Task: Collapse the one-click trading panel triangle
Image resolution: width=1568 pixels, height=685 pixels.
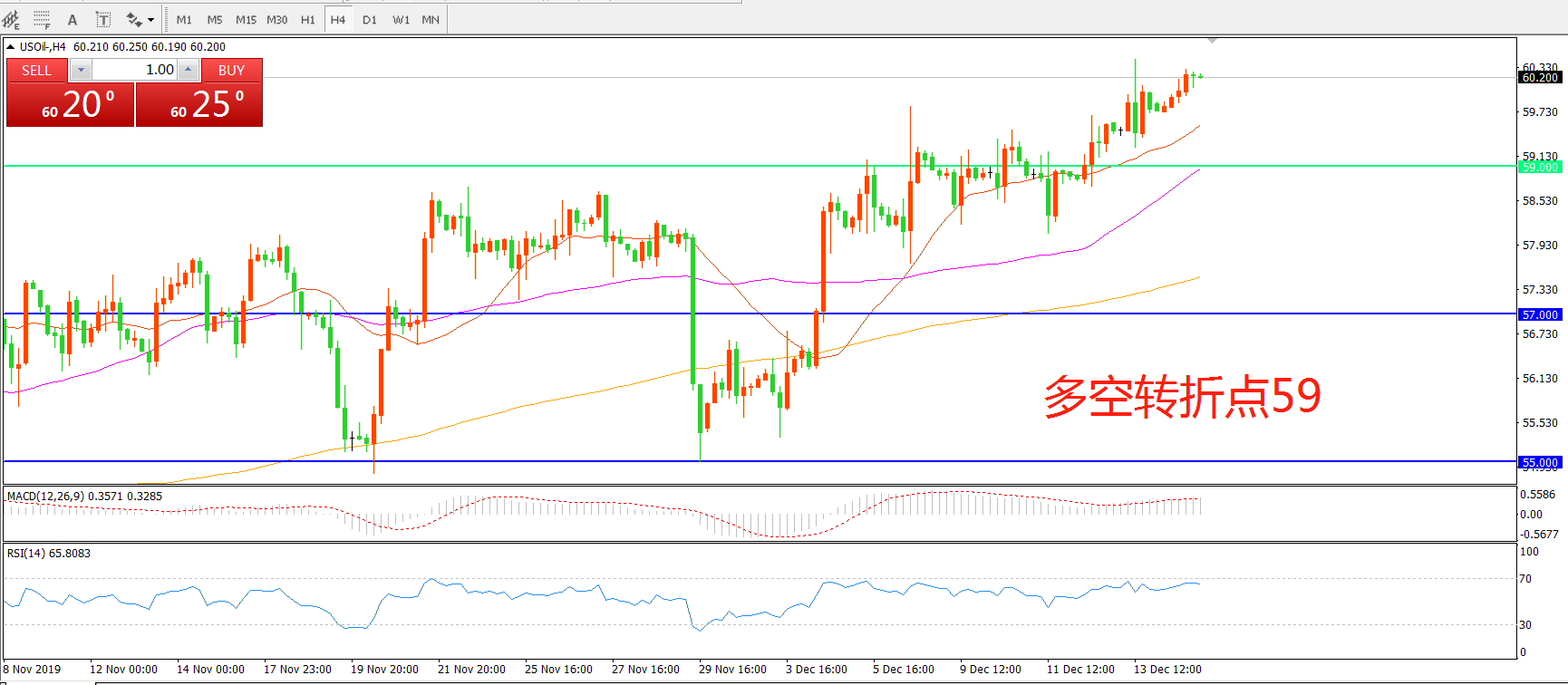Action: coord(10,47)
